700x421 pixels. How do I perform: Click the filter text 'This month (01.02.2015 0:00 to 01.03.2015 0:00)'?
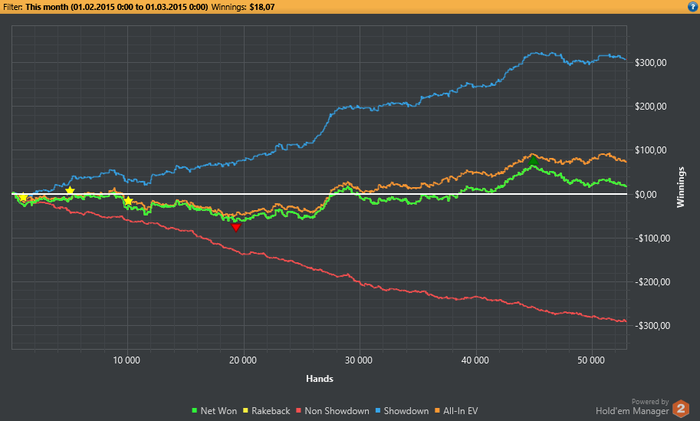[117, 7]
